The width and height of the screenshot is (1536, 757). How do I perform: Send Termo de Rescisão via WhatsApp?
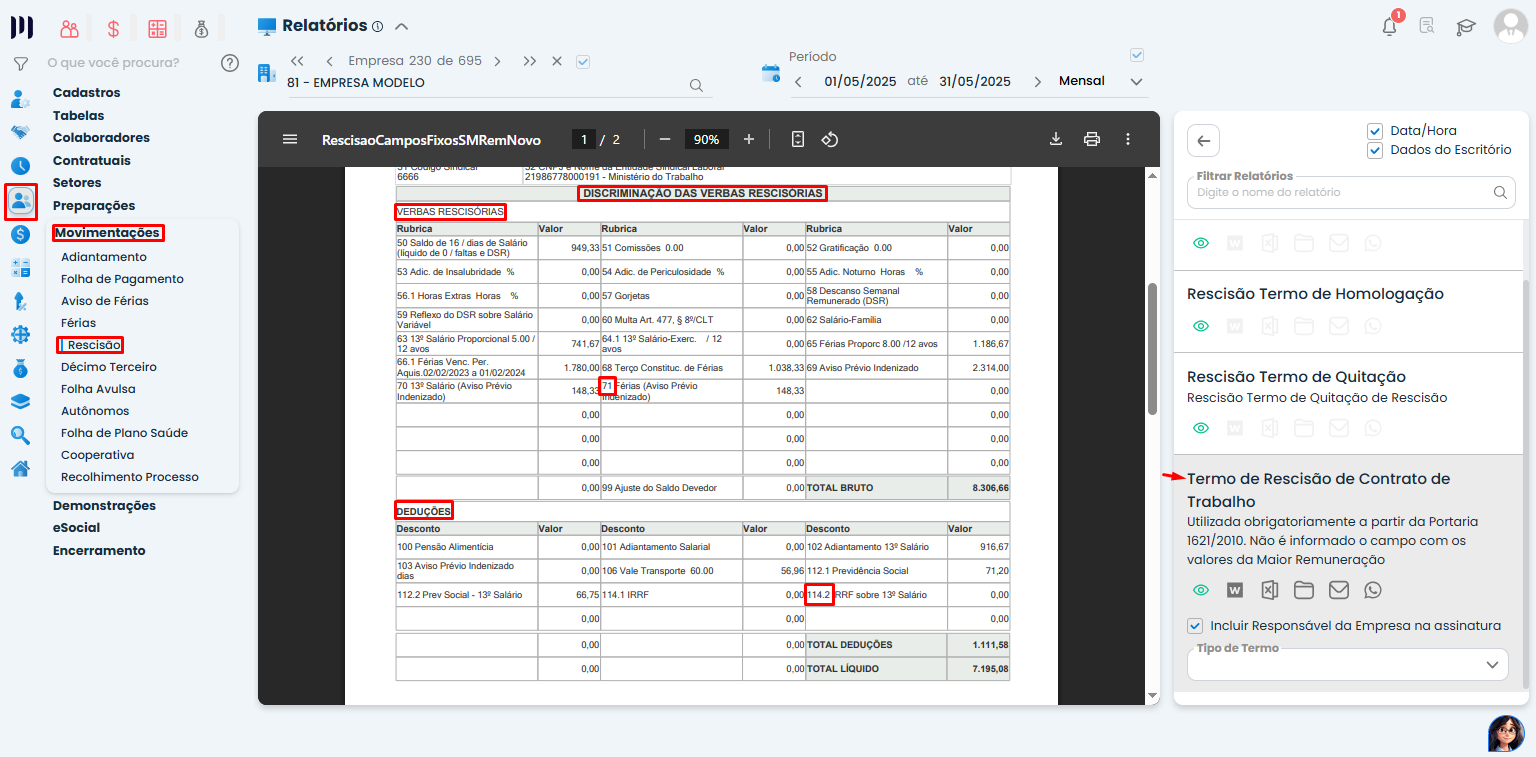(x=1373, y=590)
